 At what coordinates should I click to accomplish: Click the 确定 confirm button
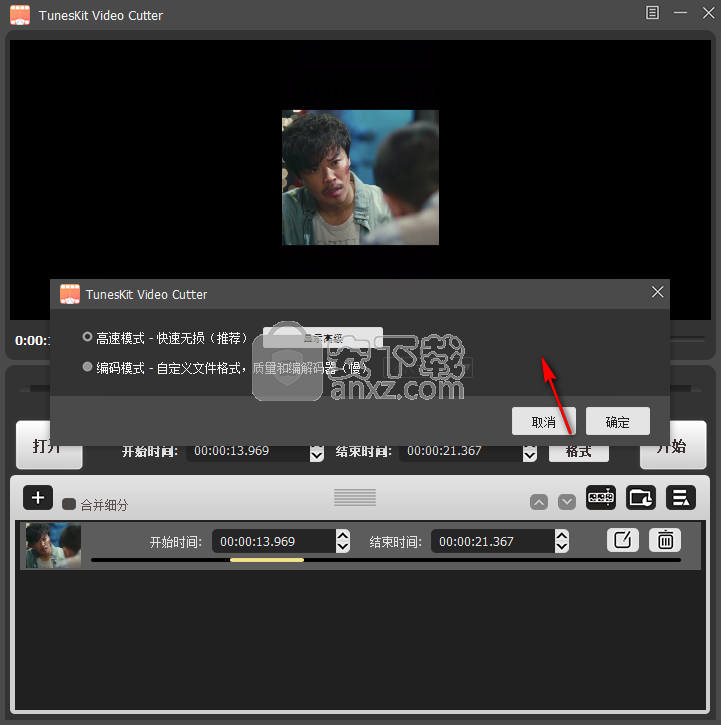click(618, 421)
